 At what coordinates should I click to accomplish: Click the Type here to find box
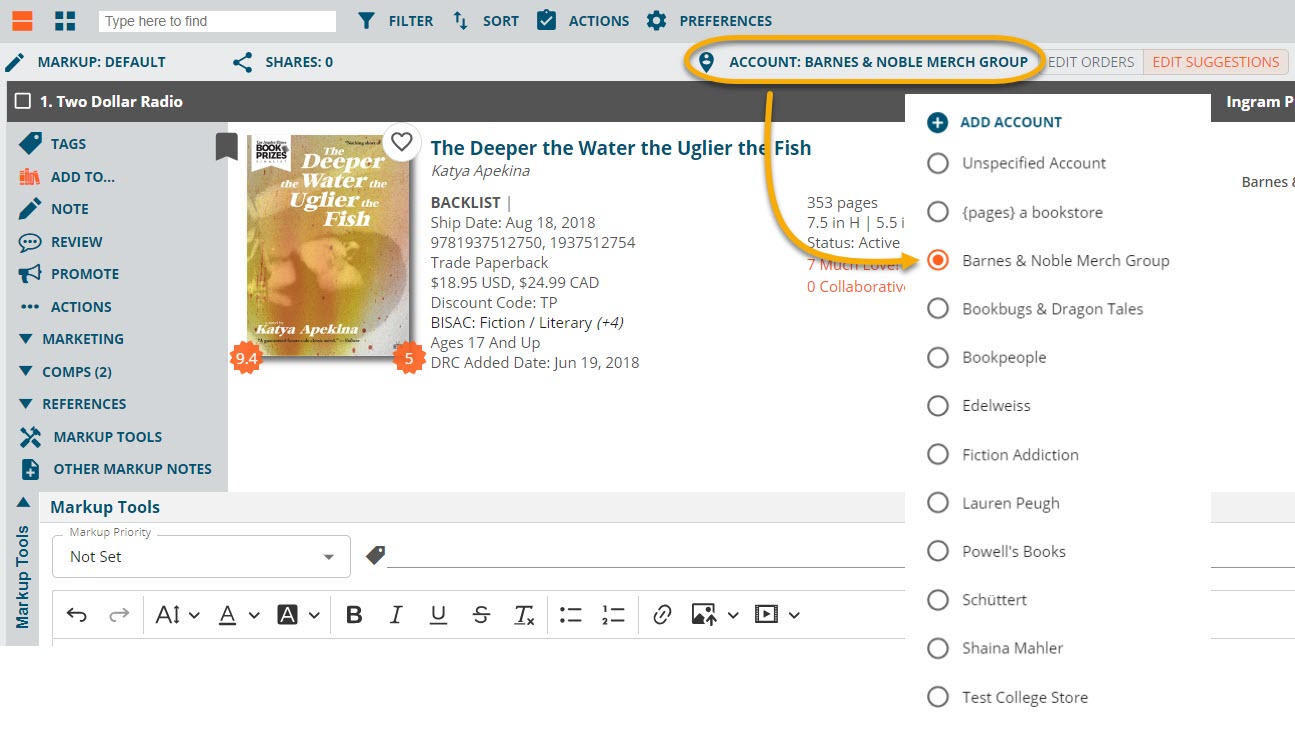tap(217, 21)
